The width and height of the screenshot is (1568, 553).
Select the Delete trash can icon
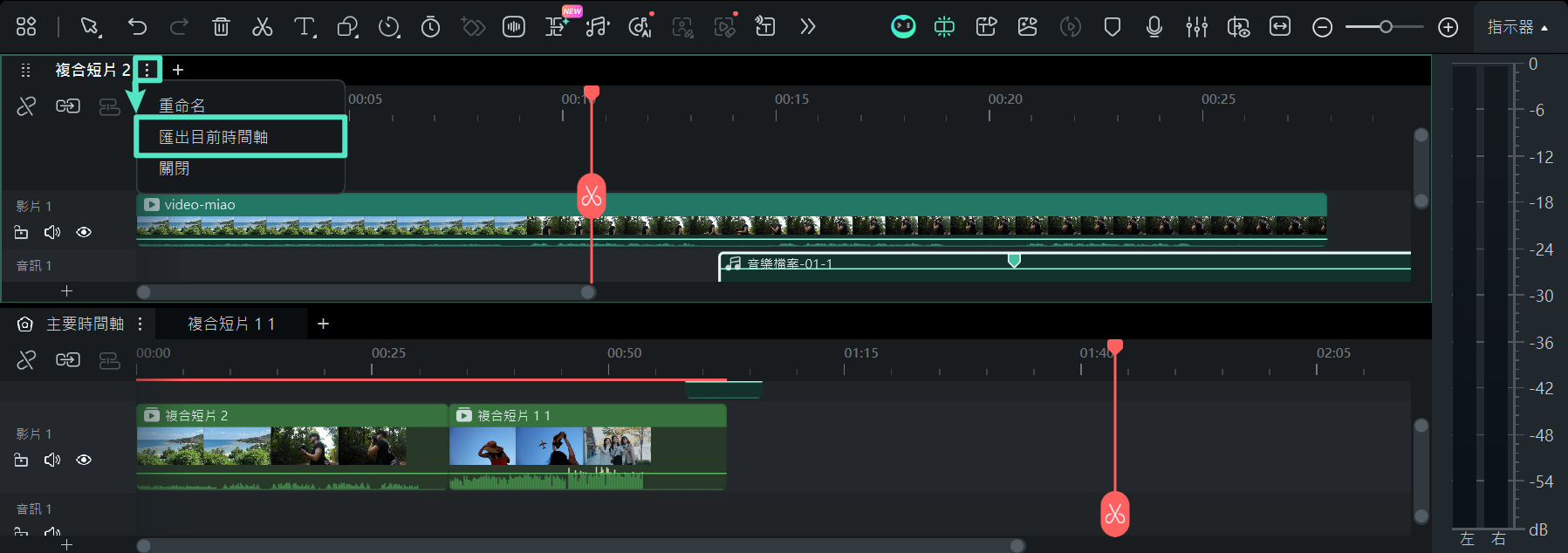(221, 27)
